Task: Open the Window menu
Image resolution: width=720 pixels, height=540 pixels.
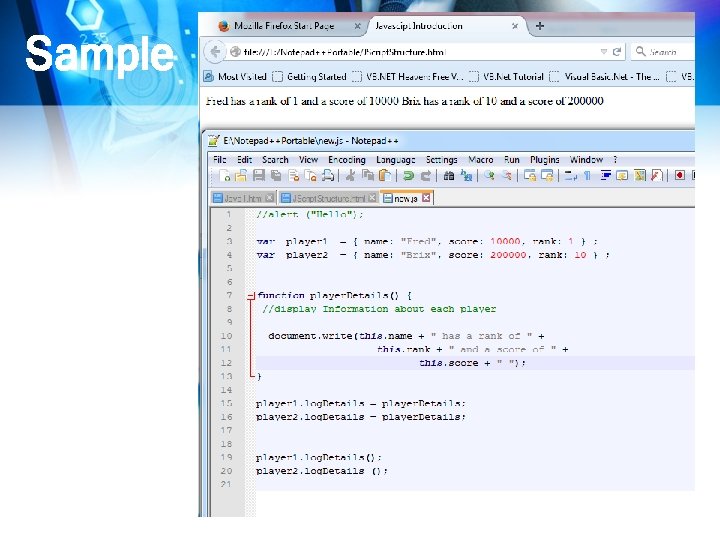Action: 586,159
